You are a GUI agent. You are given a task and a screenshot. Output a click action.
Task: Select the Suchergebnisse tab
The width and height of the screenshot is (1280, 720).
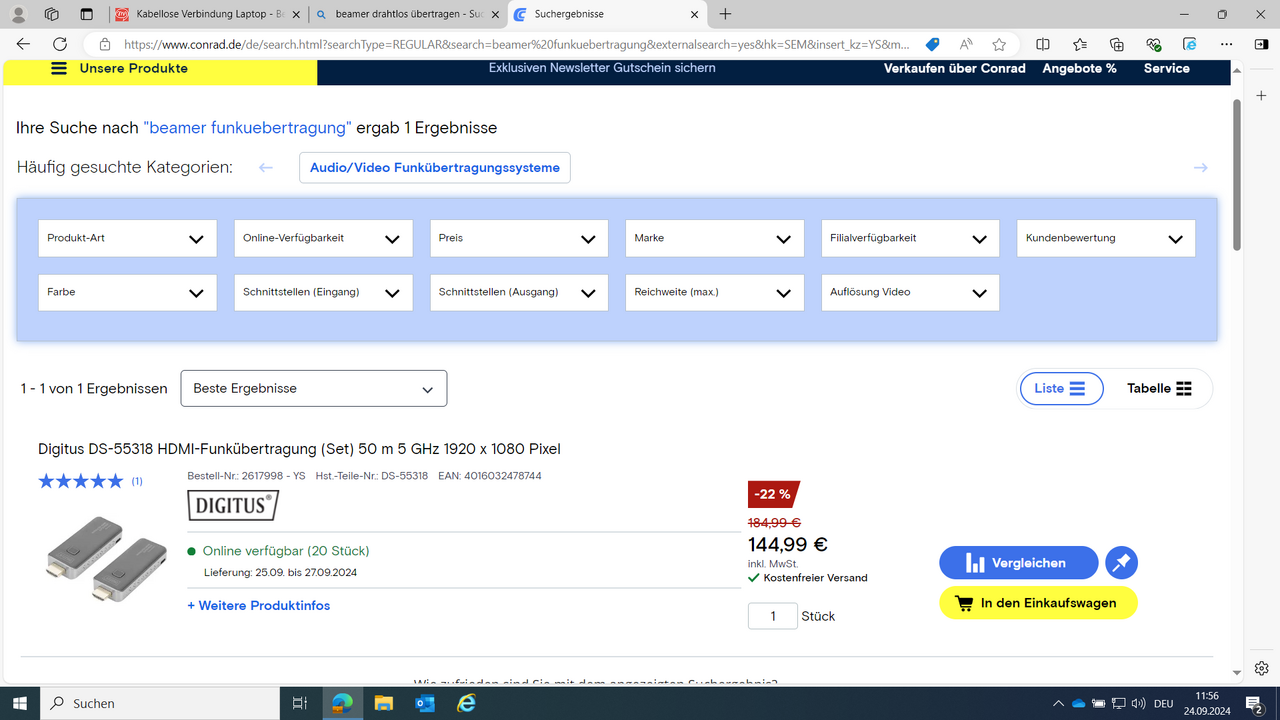coord(607,14)
